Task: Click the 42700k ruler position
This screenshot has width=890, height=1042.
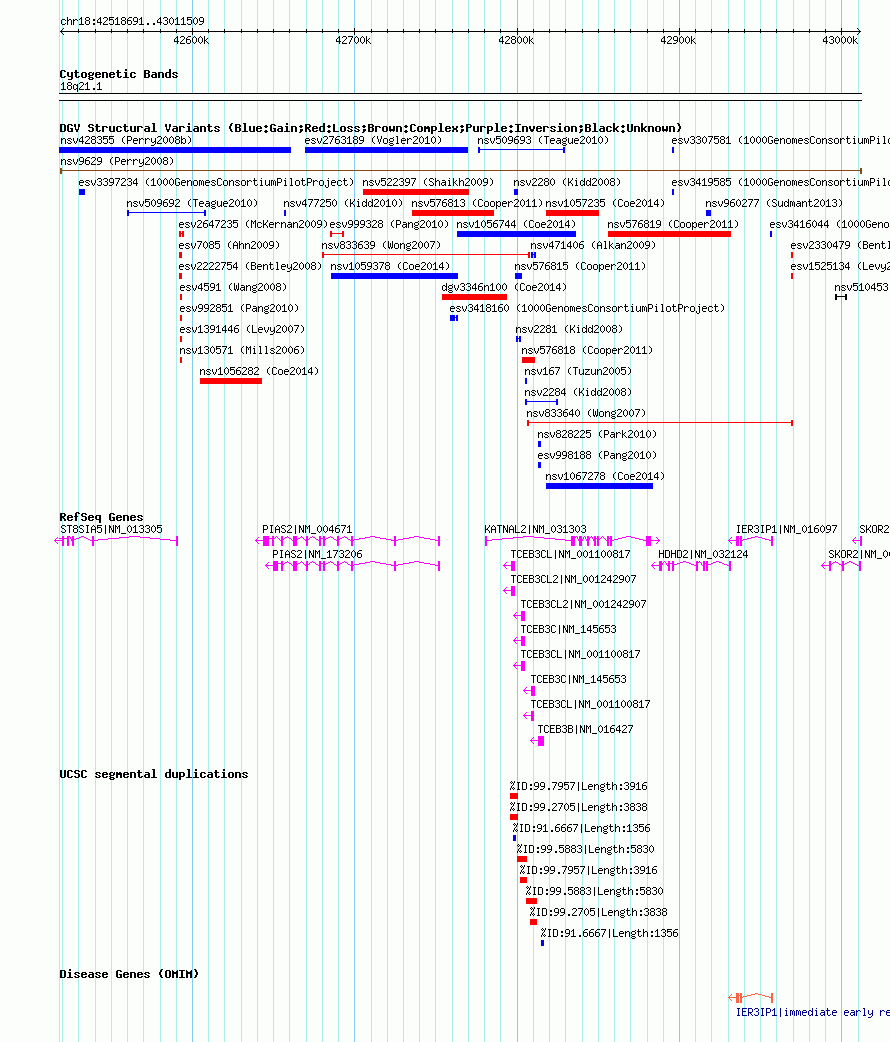Action: click(353, 41)
